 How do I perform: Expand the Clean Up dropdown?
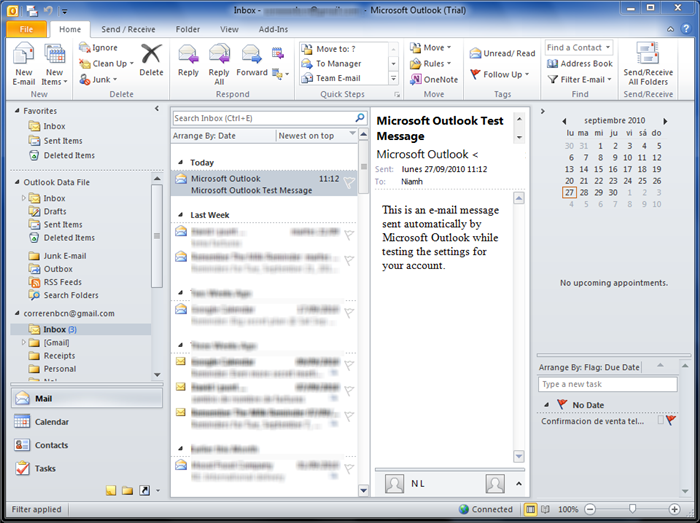click(x=132, y=63)
